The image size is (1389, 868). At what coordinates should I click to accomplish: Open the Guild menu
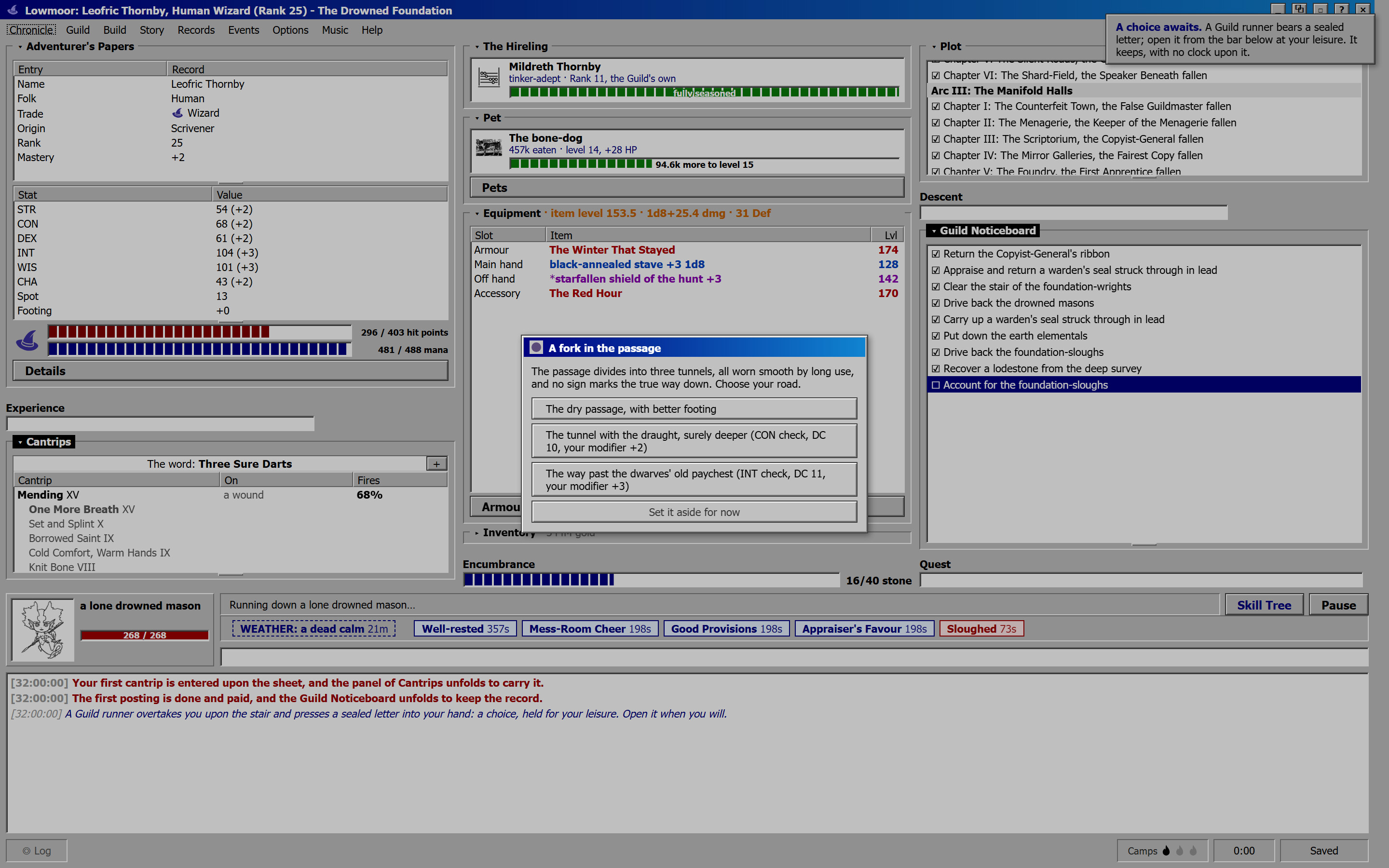click(x=78, y=30)
